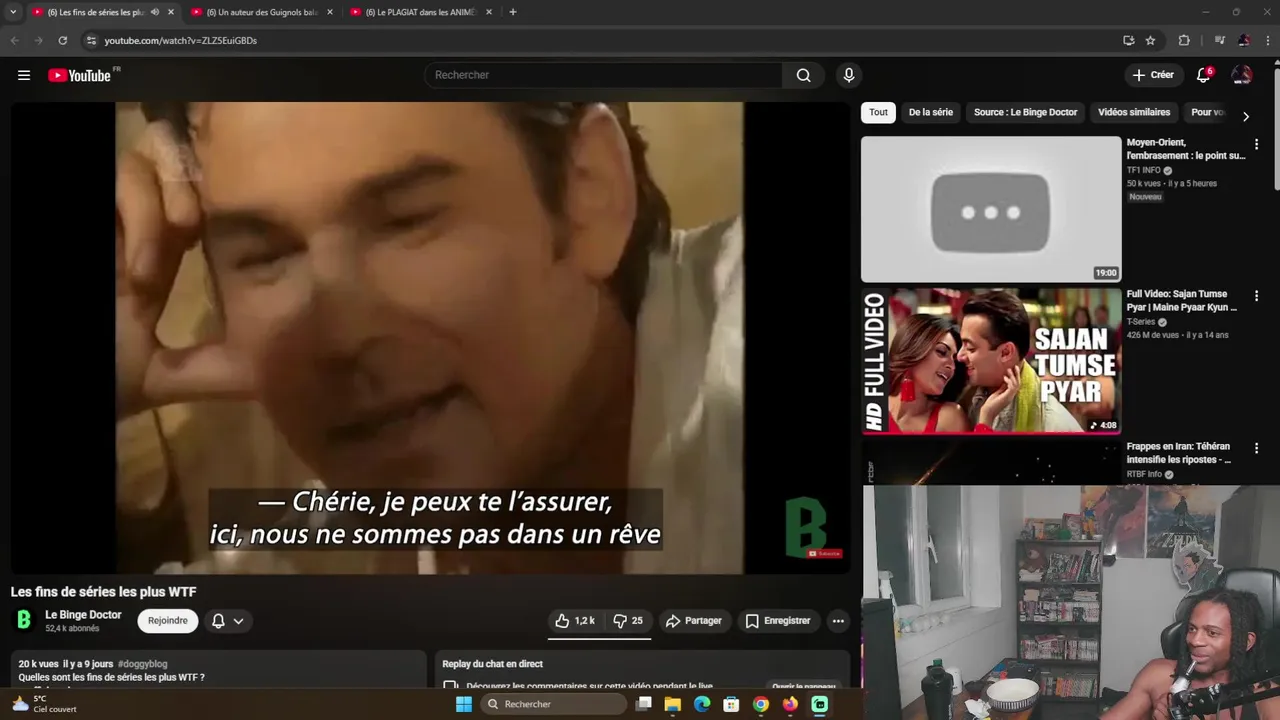Open the Le Binge Doctor channel name
Viewport: 1280px width, 720px height.
point(83,615)
